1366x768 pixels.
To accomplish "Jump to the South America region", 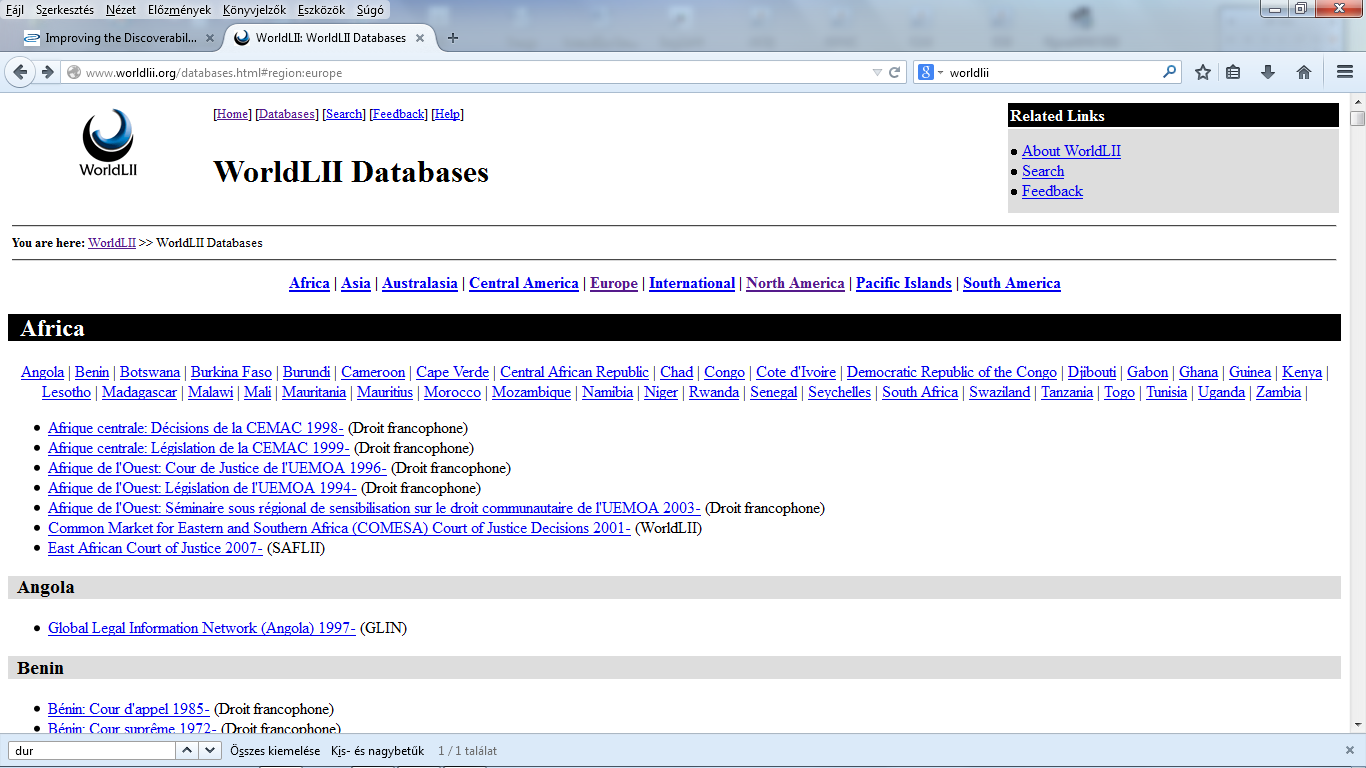I will coord(1012,283).
